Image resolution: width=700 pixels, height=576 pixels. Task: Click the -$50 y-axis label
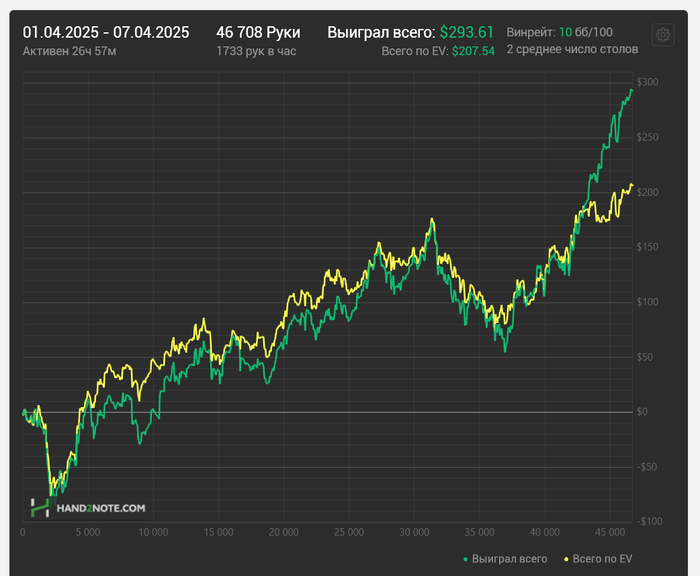[646, 467]
